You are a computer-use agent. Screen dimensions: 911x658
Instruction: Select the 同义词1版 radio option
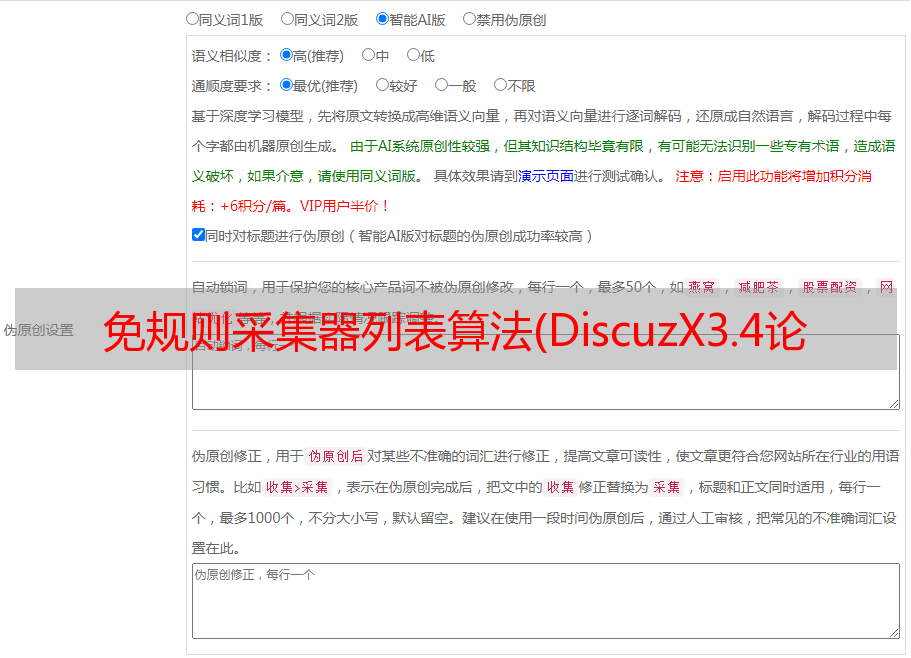pos(192,19)
